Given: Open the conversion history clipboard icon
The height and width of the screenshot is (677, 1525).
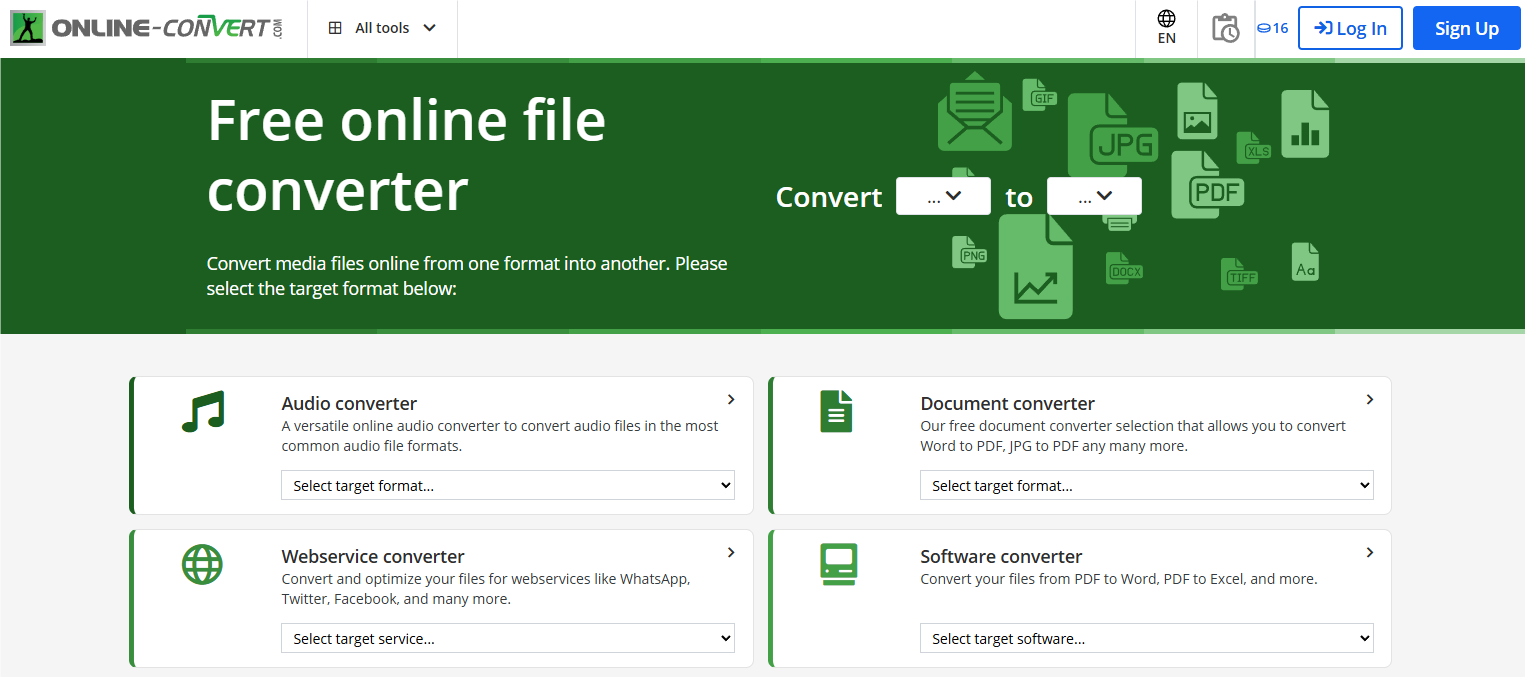Looking at the screenshot, I should 1226,27.
